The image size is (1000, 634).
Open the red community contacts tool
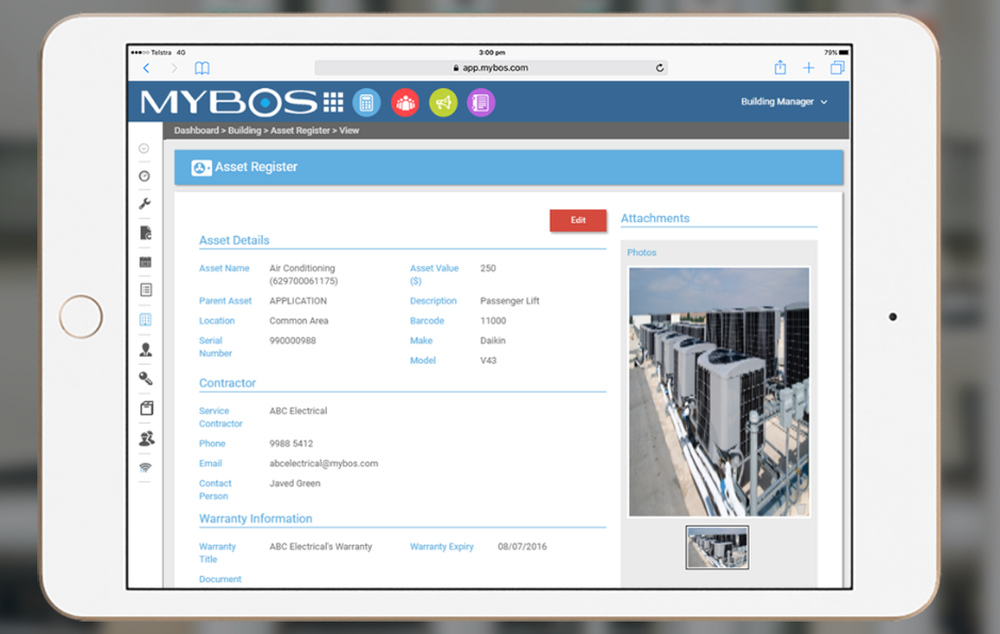point(405,102)
